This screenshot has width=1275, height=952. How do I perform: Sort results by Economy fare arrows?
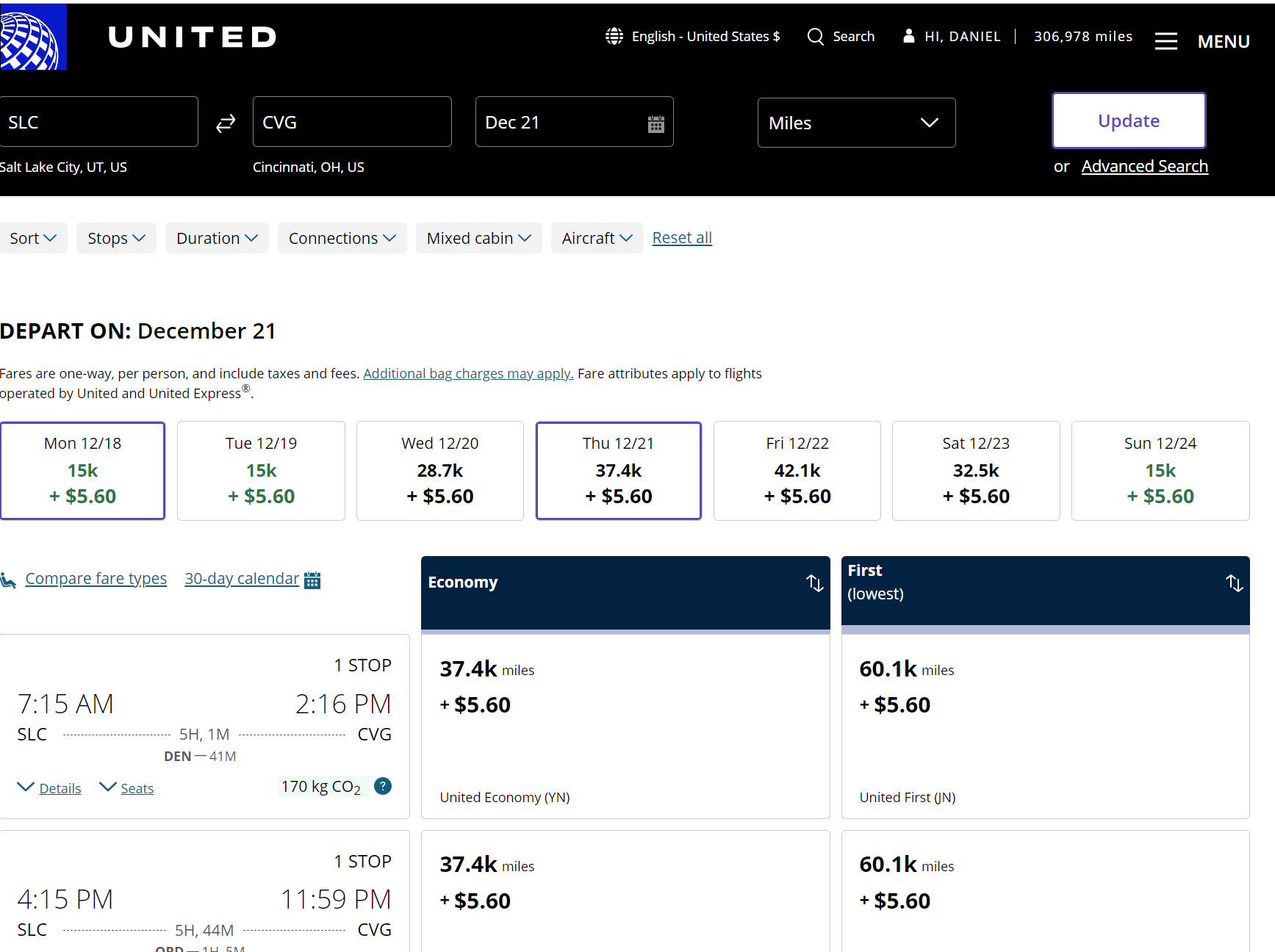pos(814,583)
